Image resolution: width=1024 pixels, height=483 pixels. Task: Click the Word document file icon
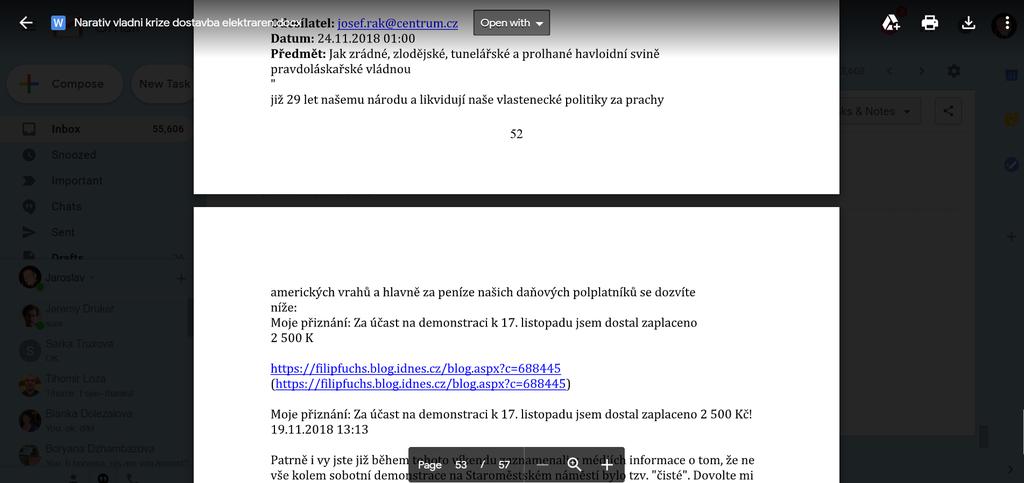58,23
